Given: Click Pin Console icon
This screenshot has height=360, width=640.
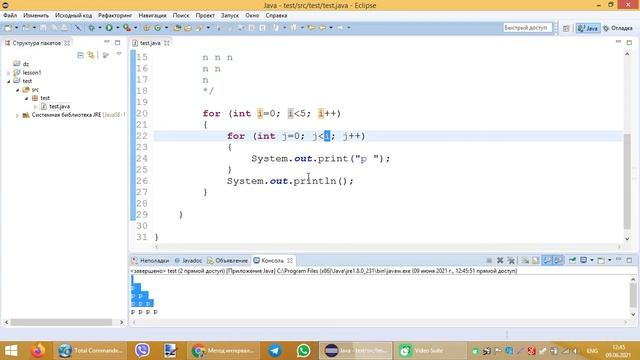Looking at the screenshot, I should tap(572, 260).
